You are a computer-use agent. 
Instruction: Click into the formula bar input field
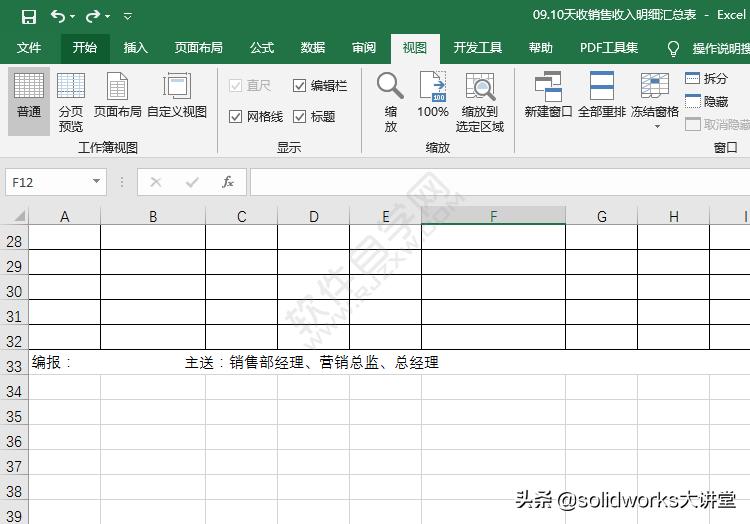click(x=500, y=182)
